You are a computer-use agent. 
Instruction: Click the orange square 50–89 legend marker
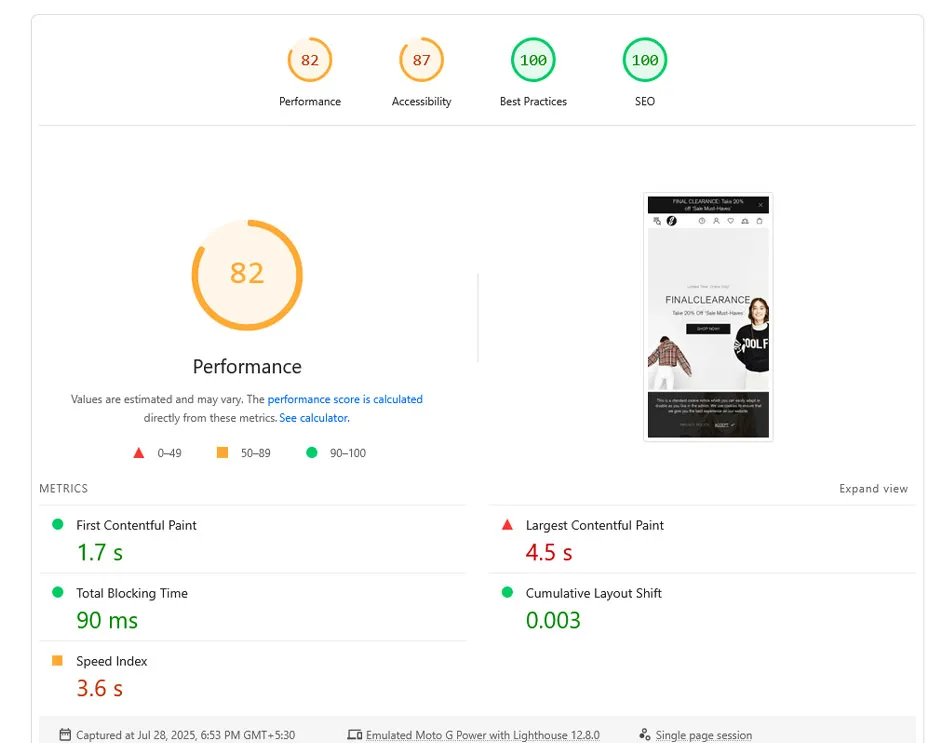(223, 453)
